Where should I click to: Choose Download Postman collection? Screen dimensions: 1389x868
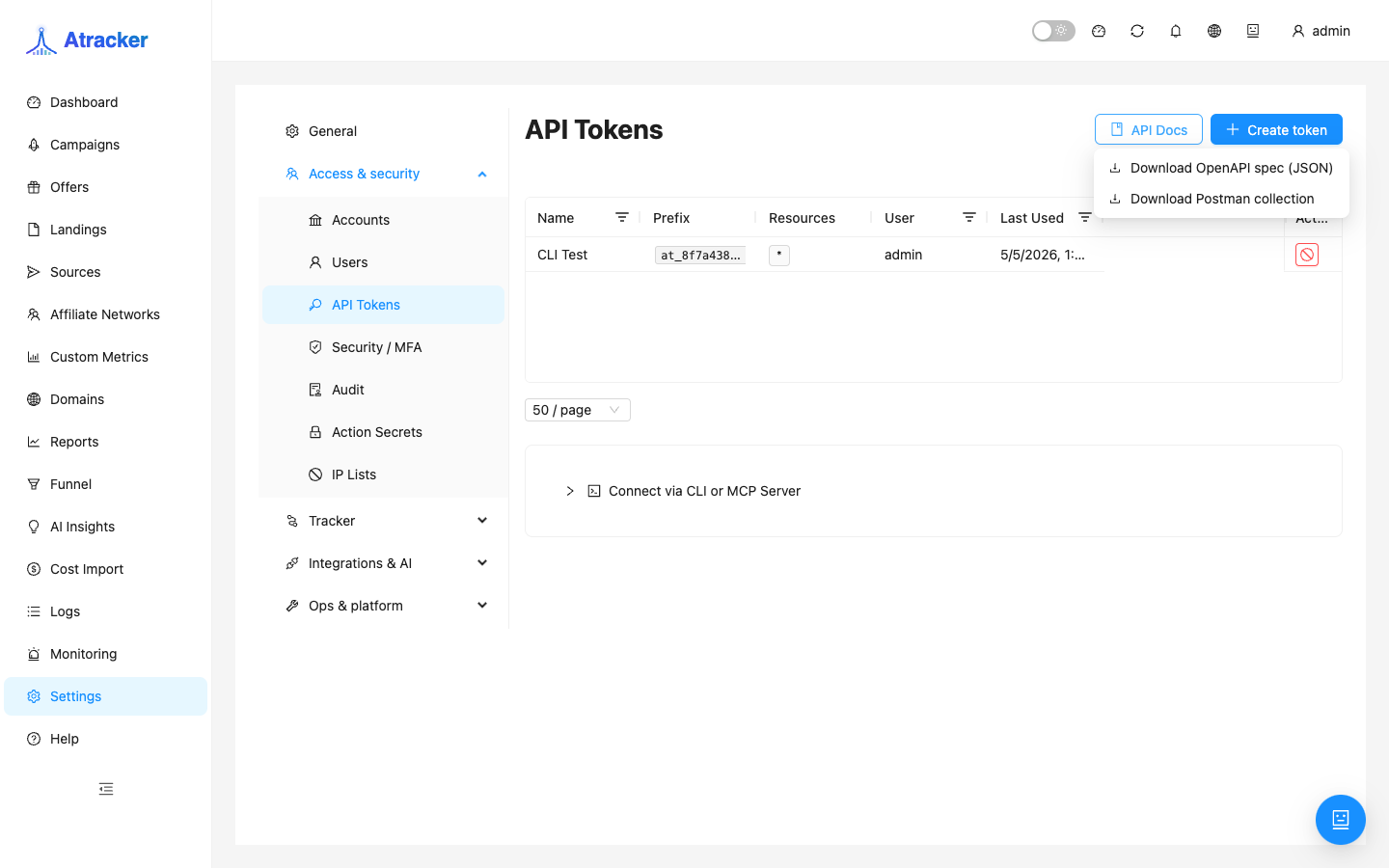tap(1221, 199)
